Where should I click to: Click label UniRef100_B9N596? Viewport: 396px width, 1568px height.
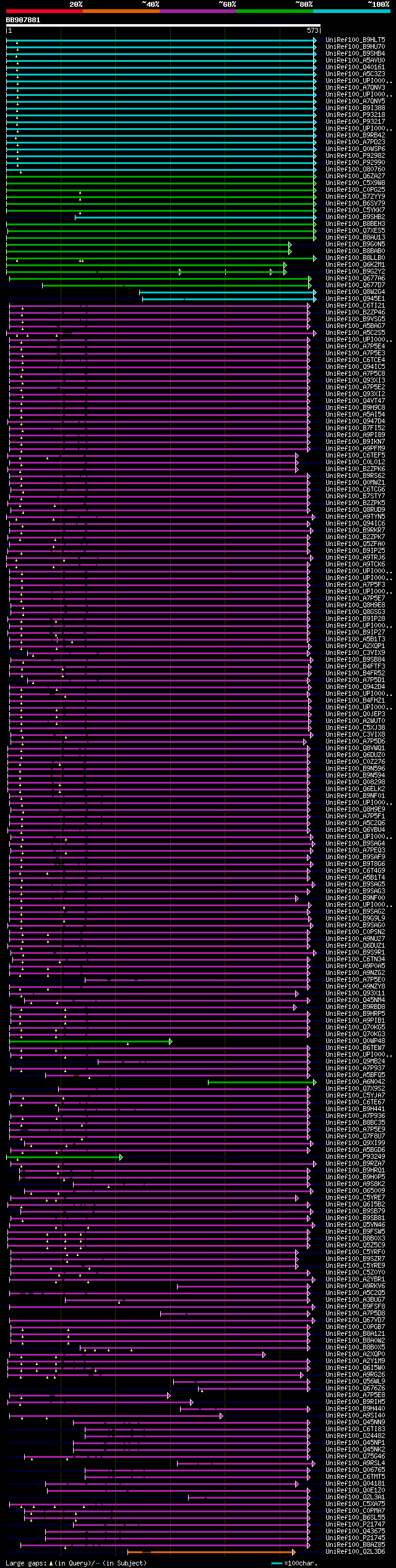[355, 769]
